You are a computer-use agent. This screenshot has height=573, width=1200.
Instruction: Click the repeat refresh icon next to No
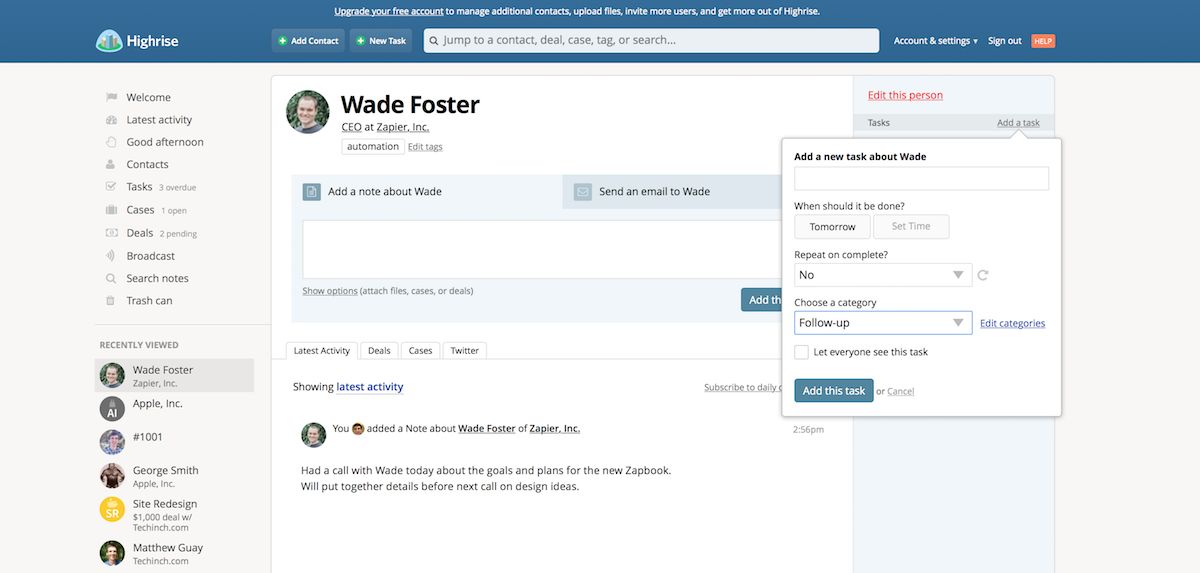[x=983, y=275]
